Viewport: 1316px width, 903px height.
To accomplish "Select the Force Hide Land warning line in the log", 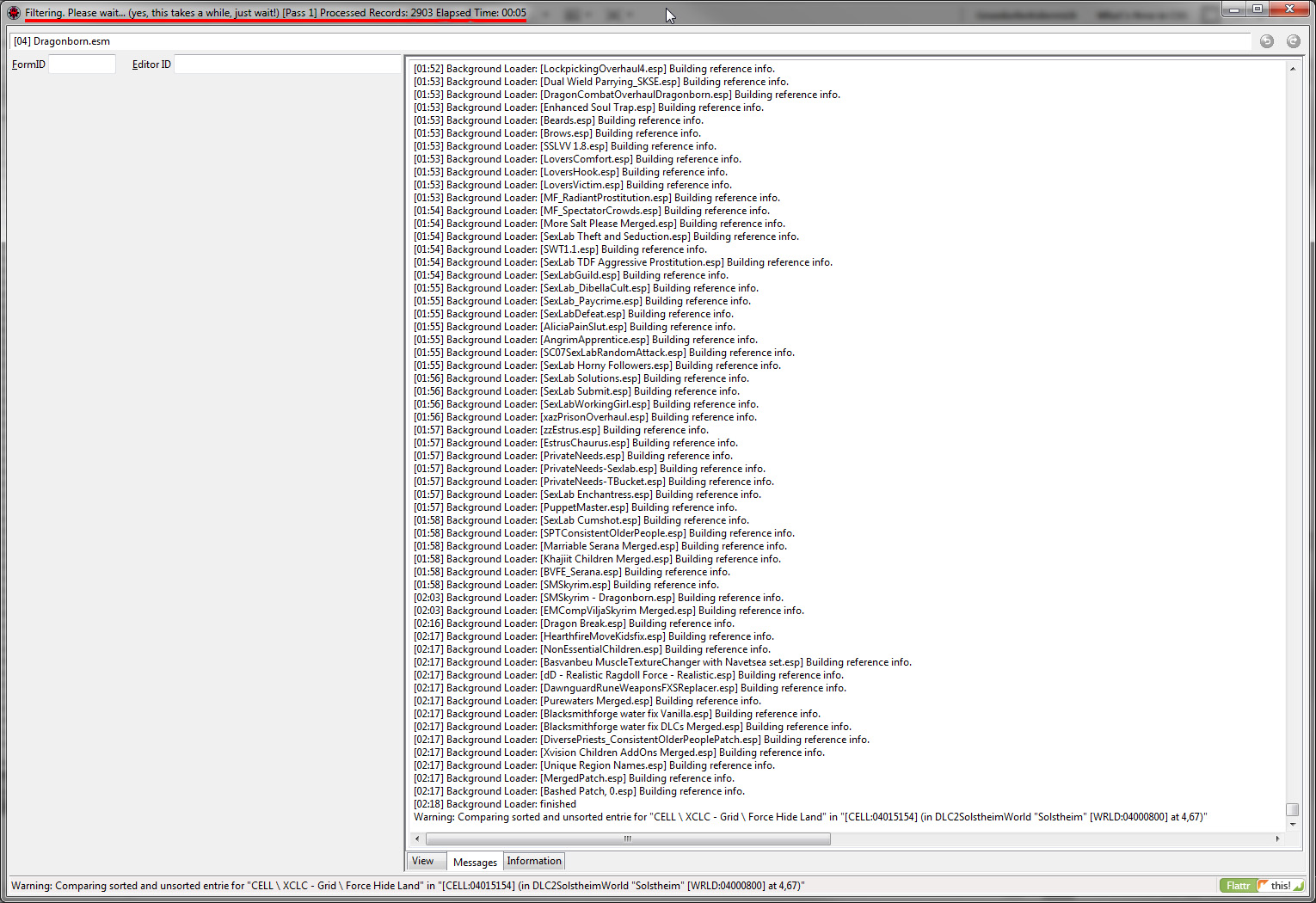I will [809, 816].
